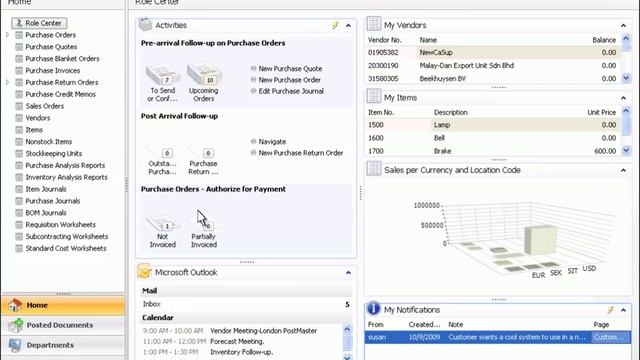
Task: Click the New Purchase Return Order link
Action: [301, 153]
